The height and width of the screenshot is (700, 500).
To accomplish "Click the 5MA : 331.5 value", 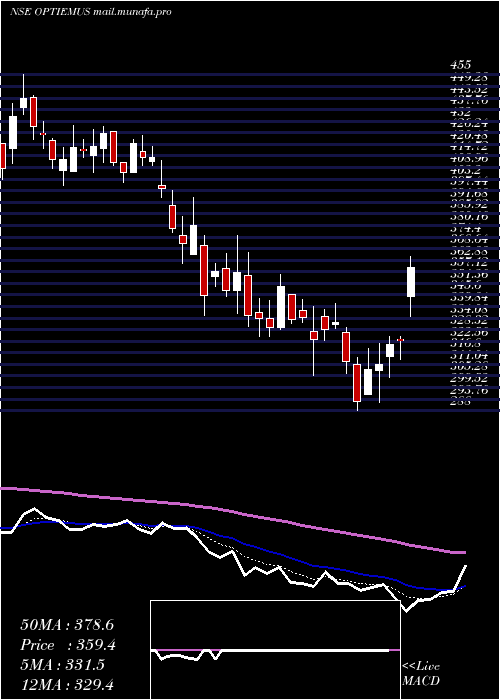I will click(62, 665).
